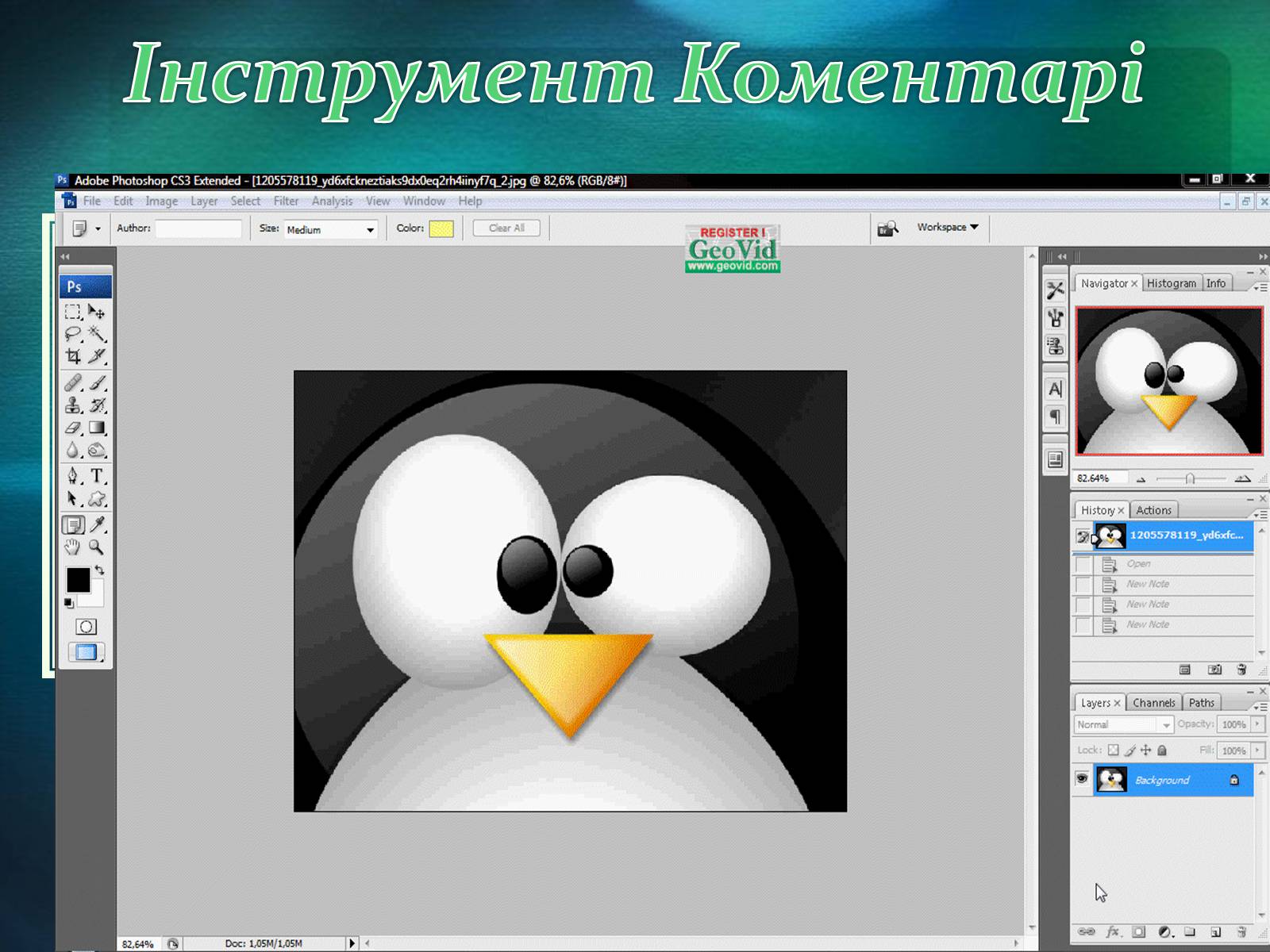
Task: Open the Navigator panel menu
Action: tap(1260, 287)
